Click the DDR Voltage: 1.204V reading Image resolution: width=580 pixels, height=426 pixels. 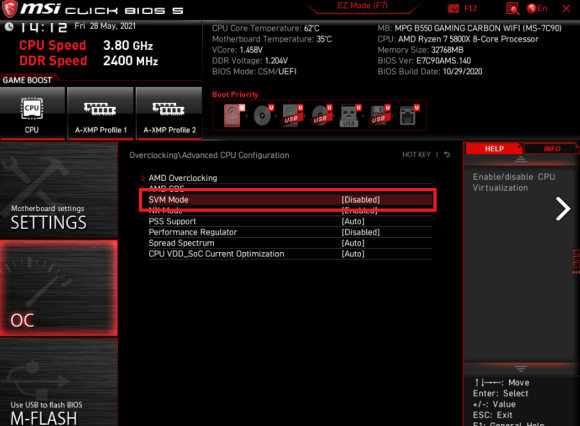click(250, 61)
